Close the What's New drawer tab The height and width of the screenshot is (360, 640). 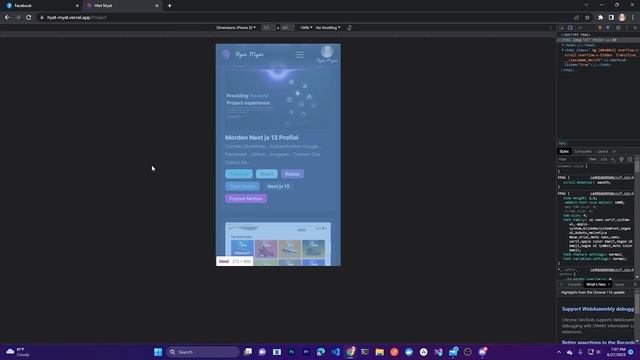coord(609,284)
